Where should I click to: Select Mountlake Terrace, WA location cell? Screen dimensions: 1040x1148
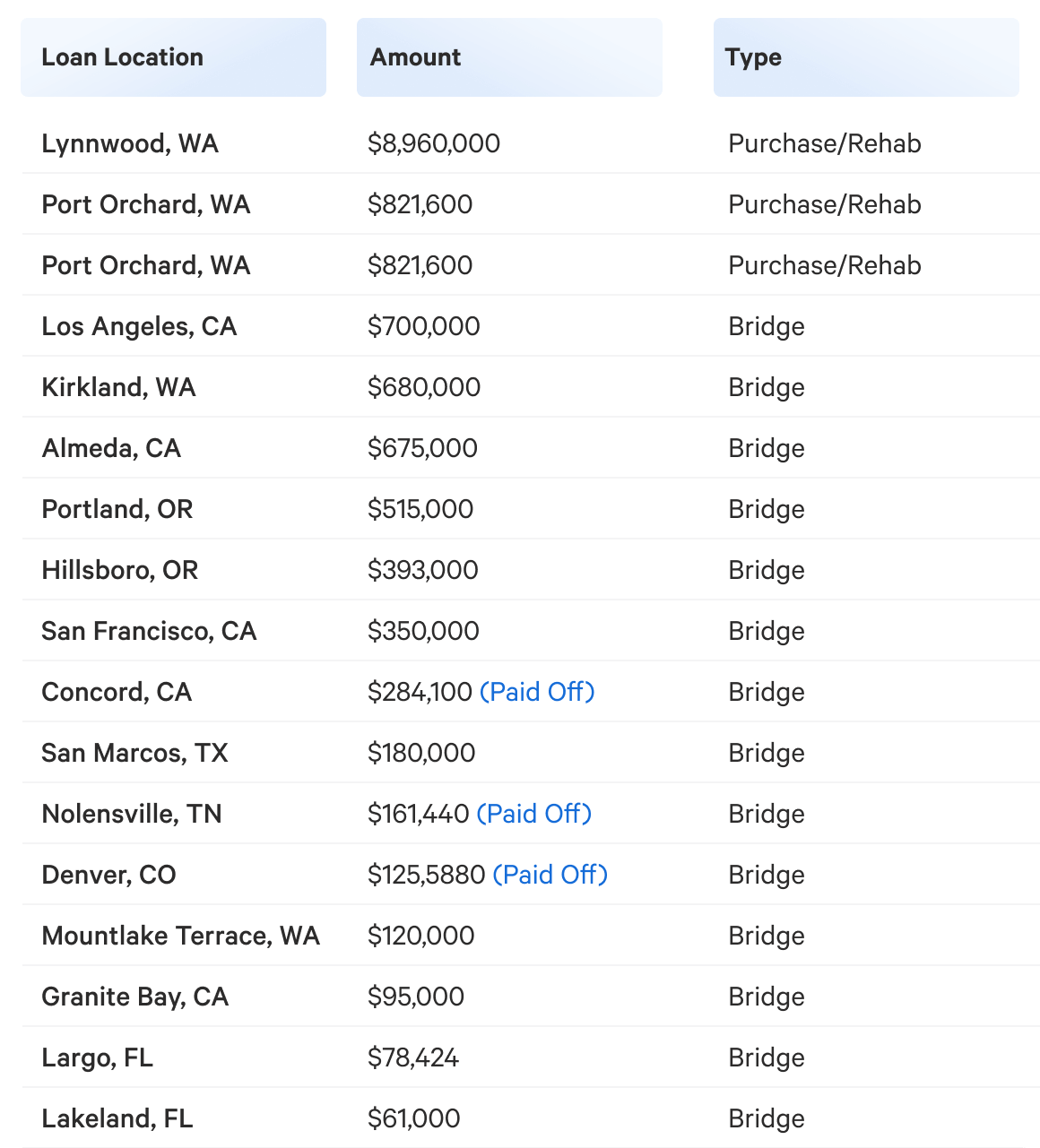click(x=180, y=936)
